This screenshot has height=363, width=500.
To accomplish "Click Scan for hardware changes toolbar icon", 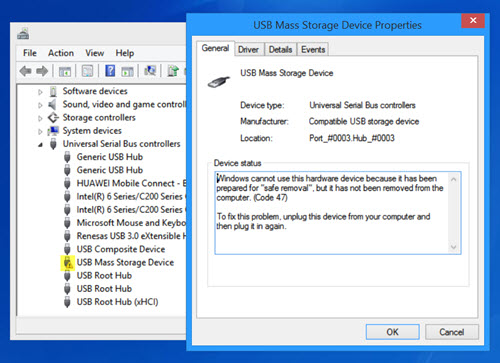I will coord(150,70).
